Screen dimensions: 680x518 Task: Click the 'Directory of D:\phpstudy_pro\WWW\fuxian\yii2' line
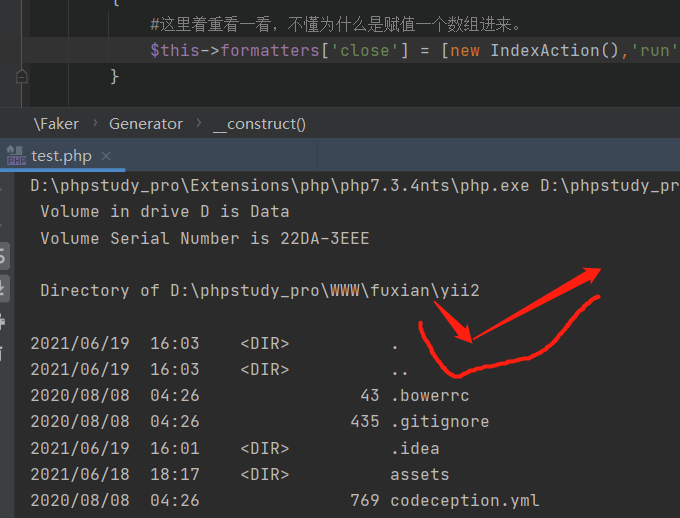tap(260, 291)
